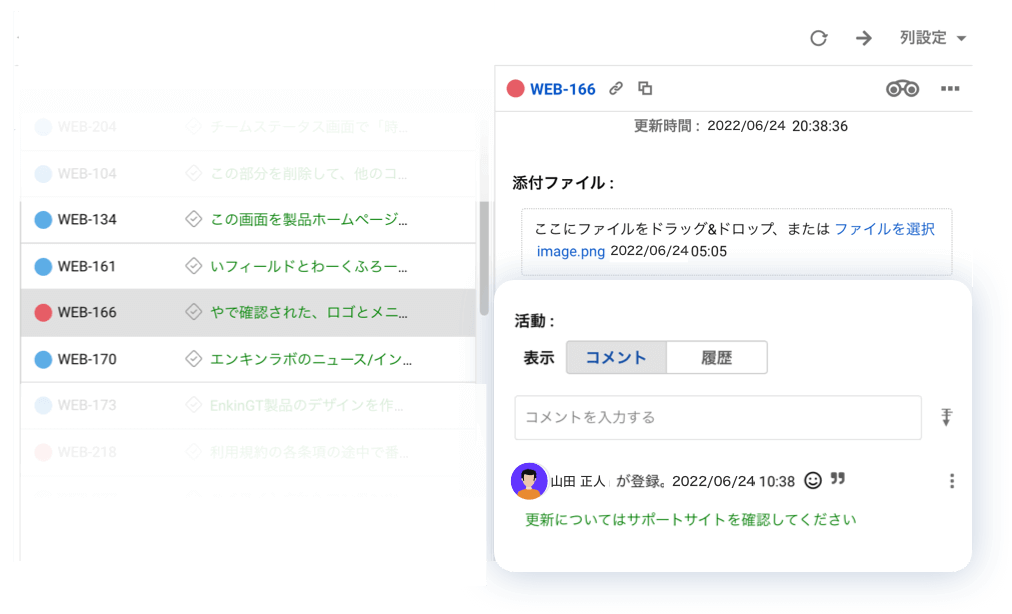Switch to the 履歴 history tab
The height and width of the screenshot is (614, 1012).
[716, 358]
